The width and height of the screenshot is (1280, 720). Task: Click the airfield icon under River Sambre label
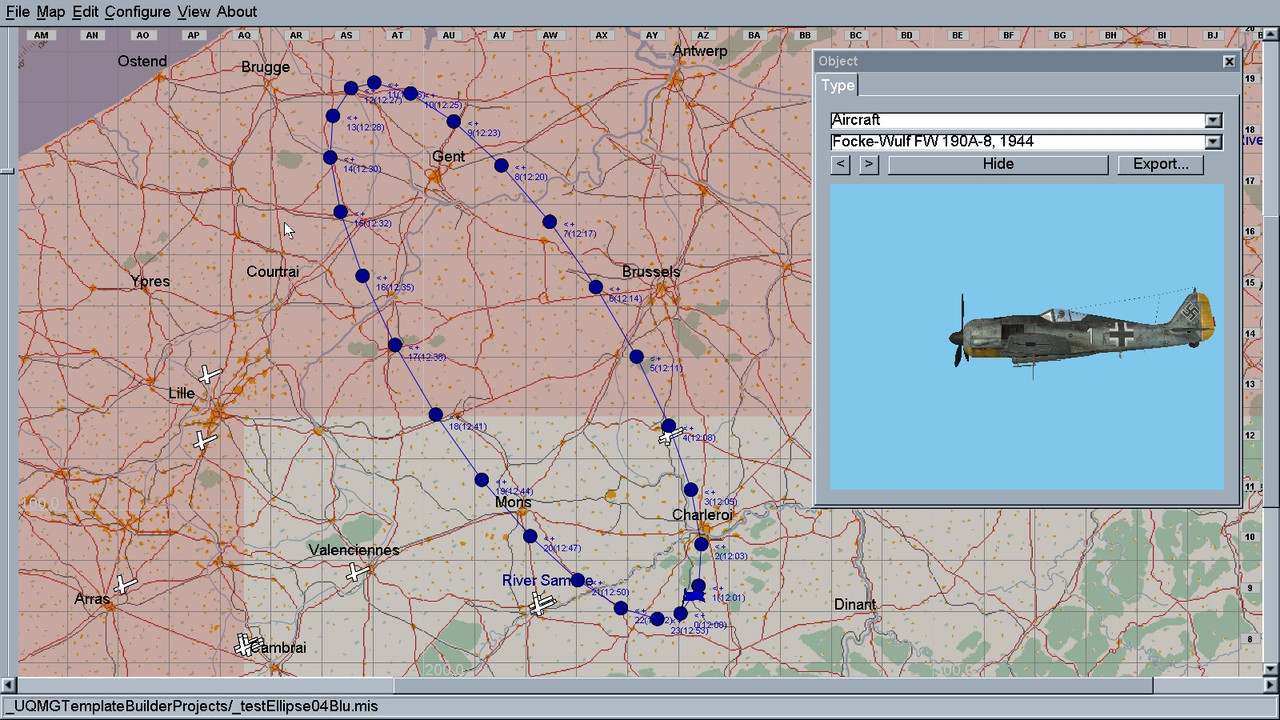pyautogui.click(x=541, y=604)
